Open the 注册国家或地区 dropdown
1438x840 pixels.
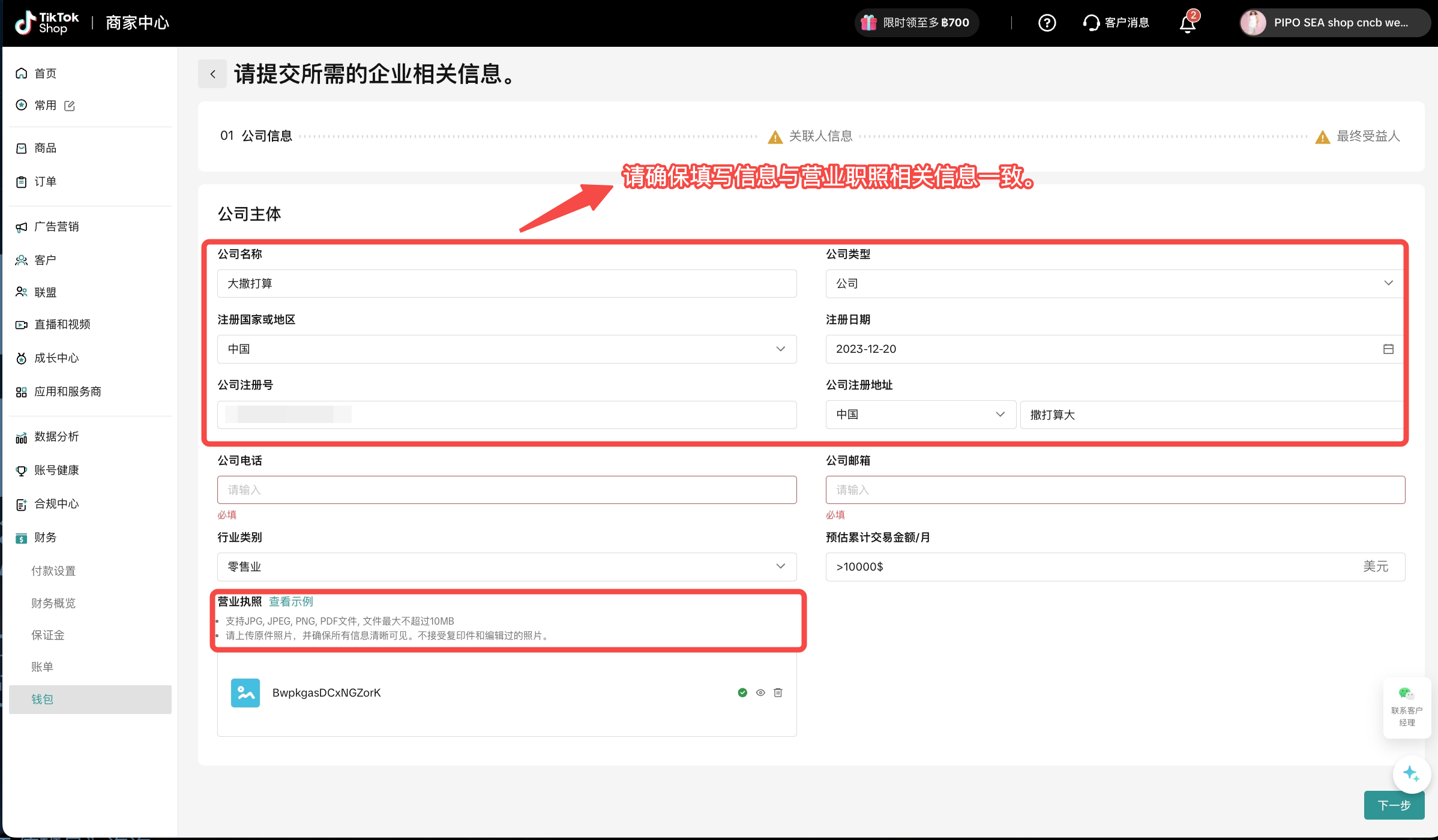tap(780, 349)
